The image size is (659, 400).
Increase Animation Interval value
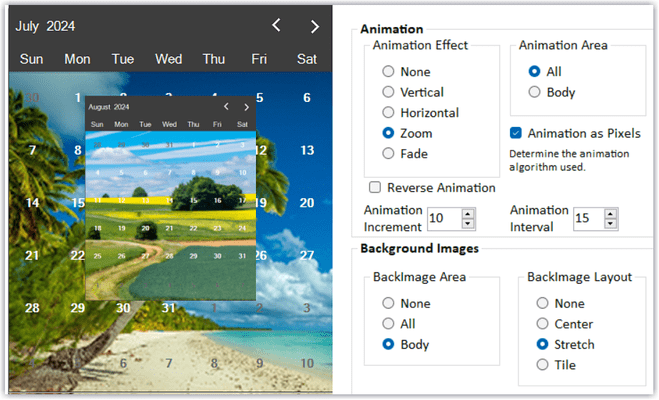click(x=610, y=213)
